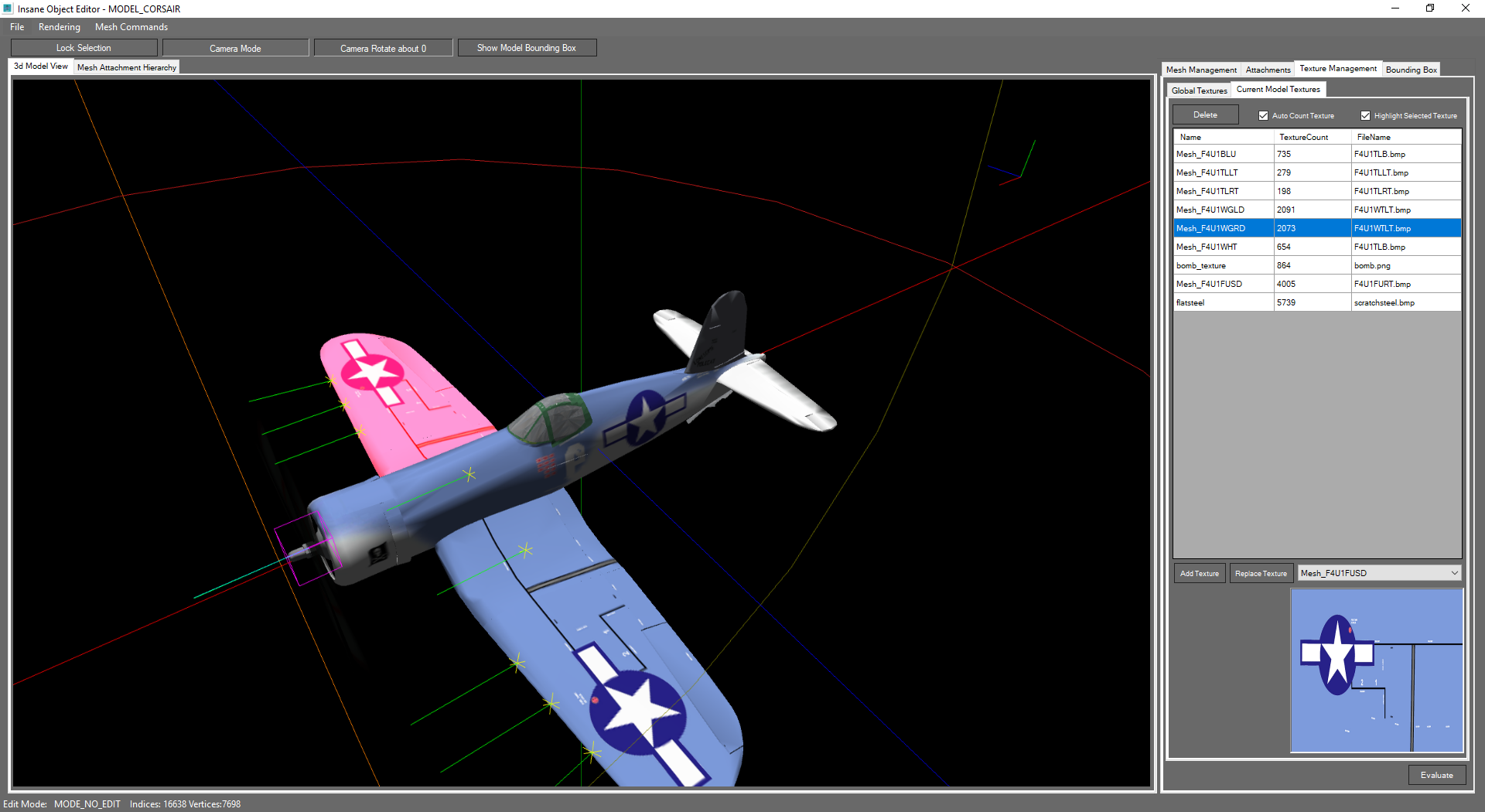The width and height of the screenshot is (1485, 812).
Task: Select the Mesh_F4U1FUSD texture row
Action: click(x=1317, y=284)
